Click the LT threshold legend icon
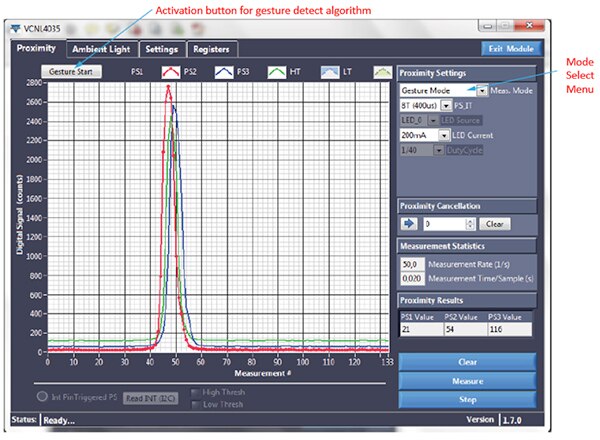This screenshot has height=440, width=600. [383, 72]
